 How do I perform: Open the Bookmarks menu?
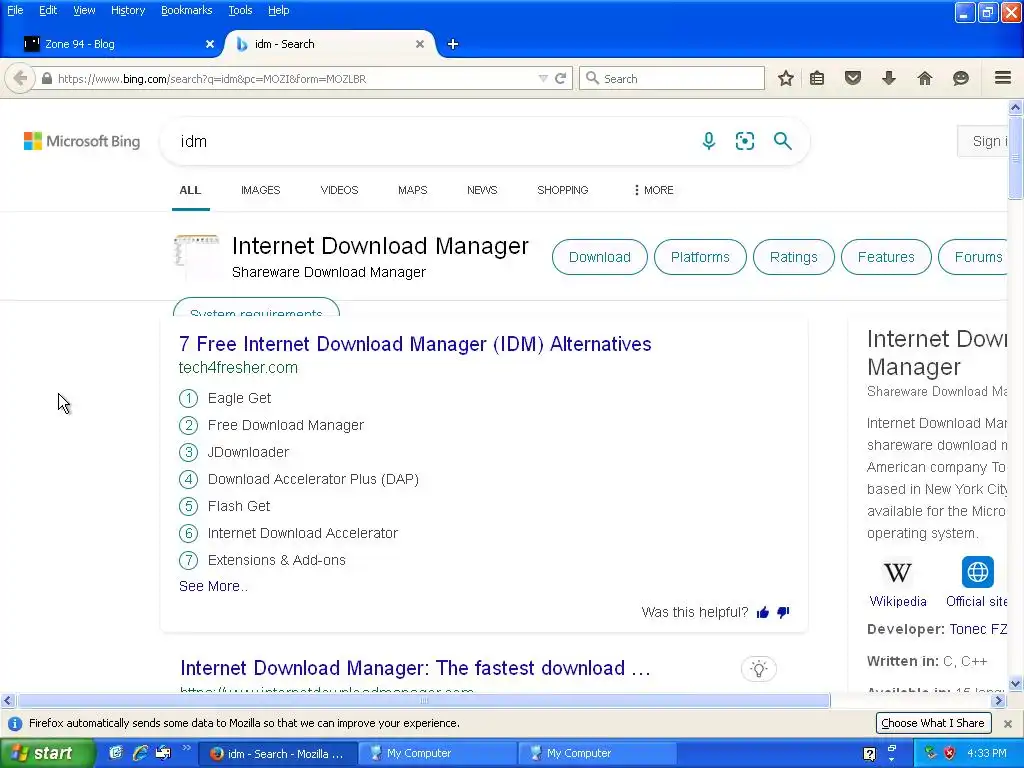click(186, 10)
